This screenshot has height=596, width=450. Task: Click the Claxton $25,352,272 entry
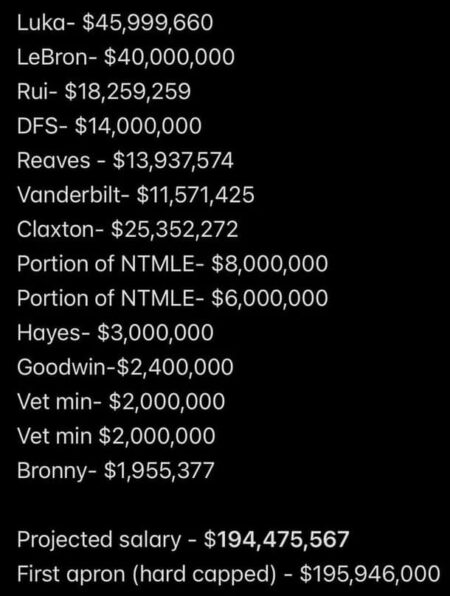(x=128, y=230)
